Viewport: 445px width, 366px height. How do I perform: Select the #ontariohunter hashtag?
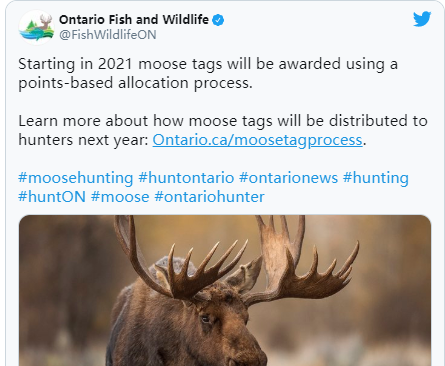click(x=209, y=197)
